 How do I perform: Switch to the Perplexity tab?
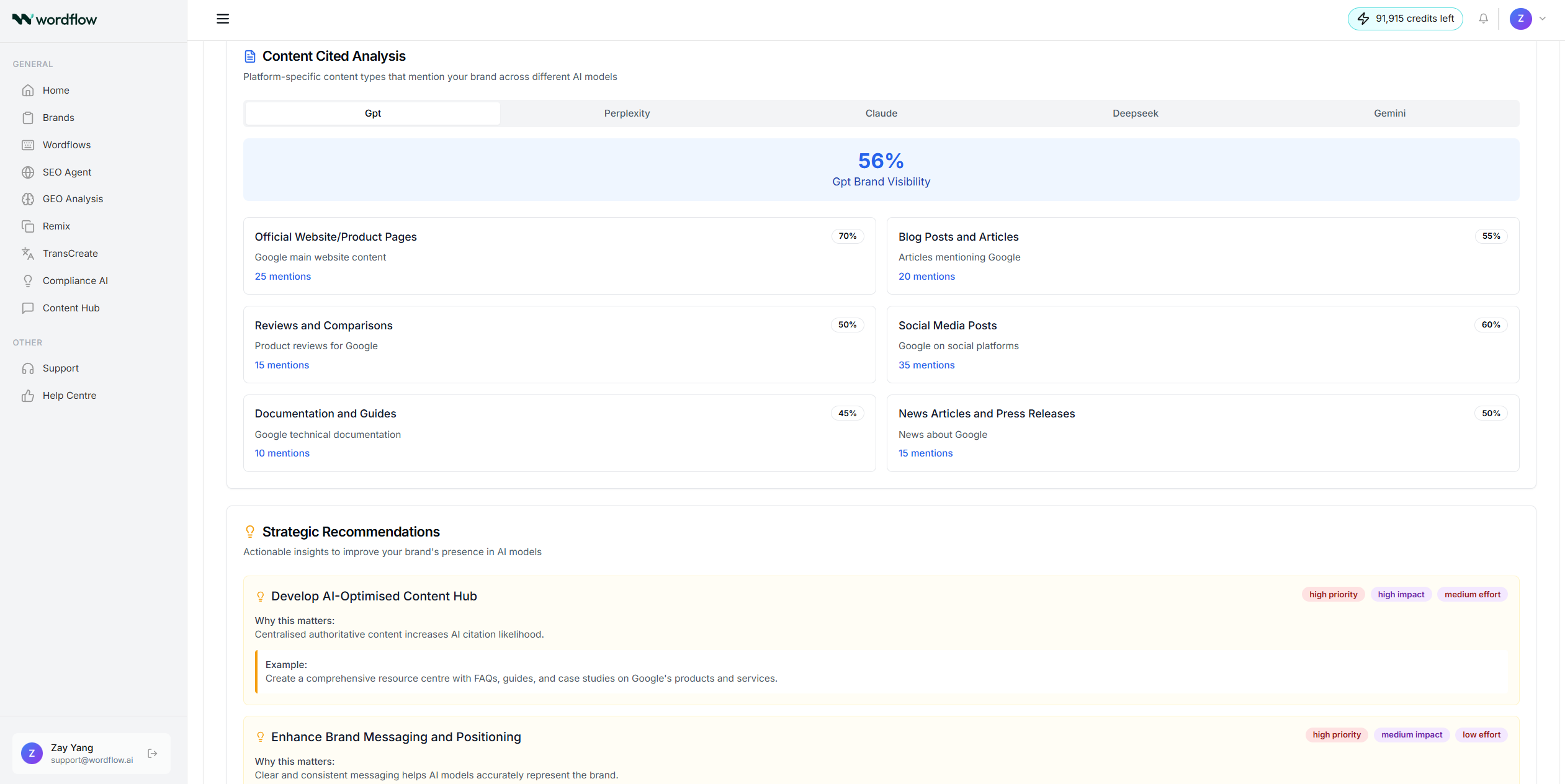627,114
